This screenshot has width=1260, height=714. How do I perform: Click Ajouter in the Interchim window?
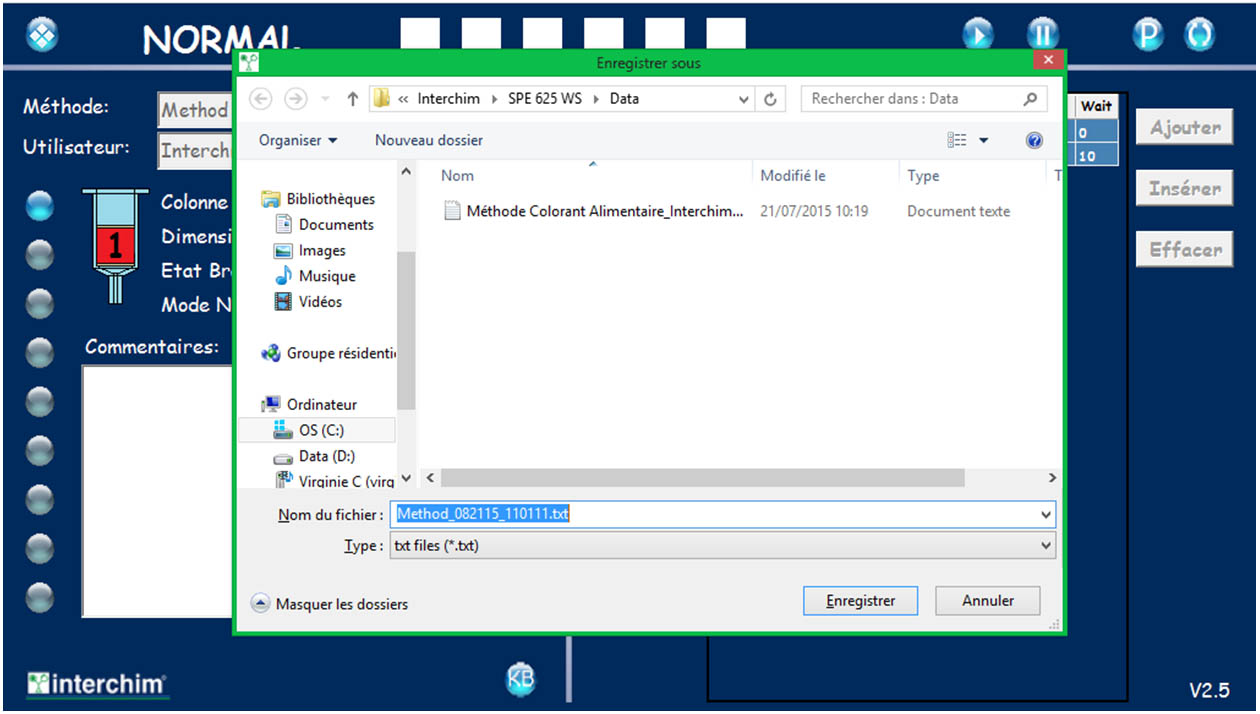[x=1184, y=128]
